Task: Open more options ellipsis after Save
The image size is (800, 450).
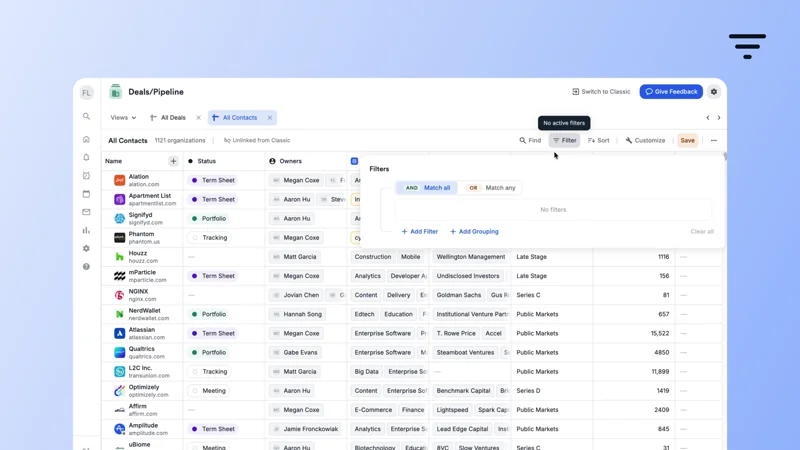Action: pyautogui.click(x=714, y=140)
